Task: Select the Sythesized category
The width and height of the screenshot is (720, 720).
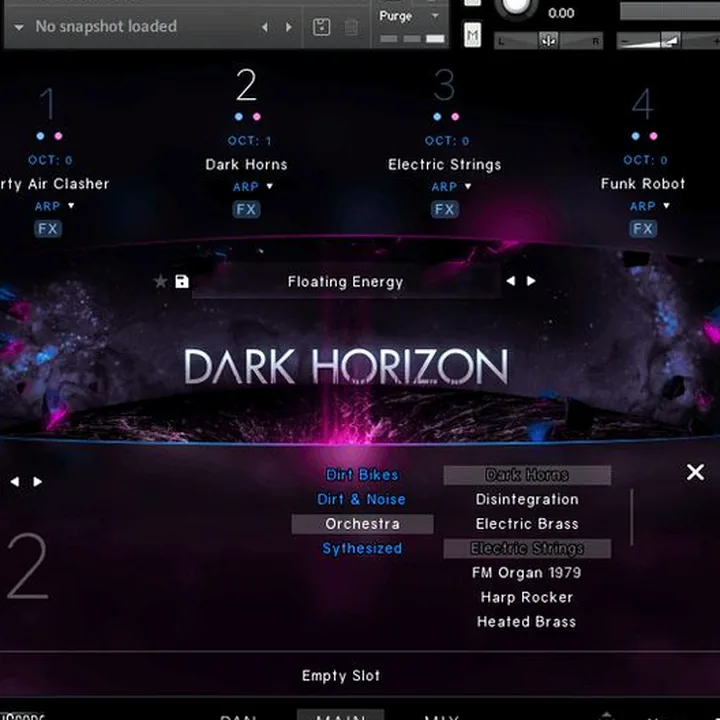Action: pos(362,548)
